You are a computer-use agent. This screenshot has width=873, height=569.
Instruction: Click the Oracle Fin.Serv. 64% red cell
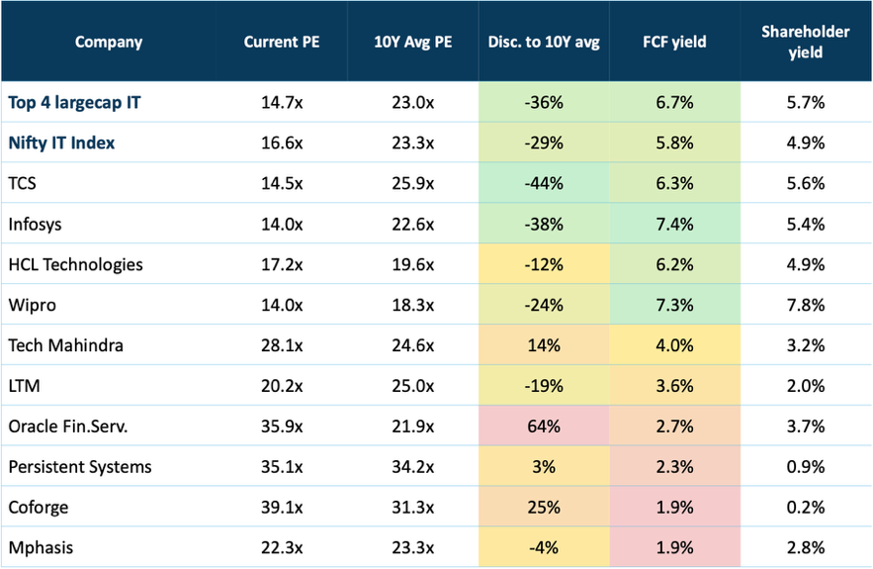pos(543,426)
